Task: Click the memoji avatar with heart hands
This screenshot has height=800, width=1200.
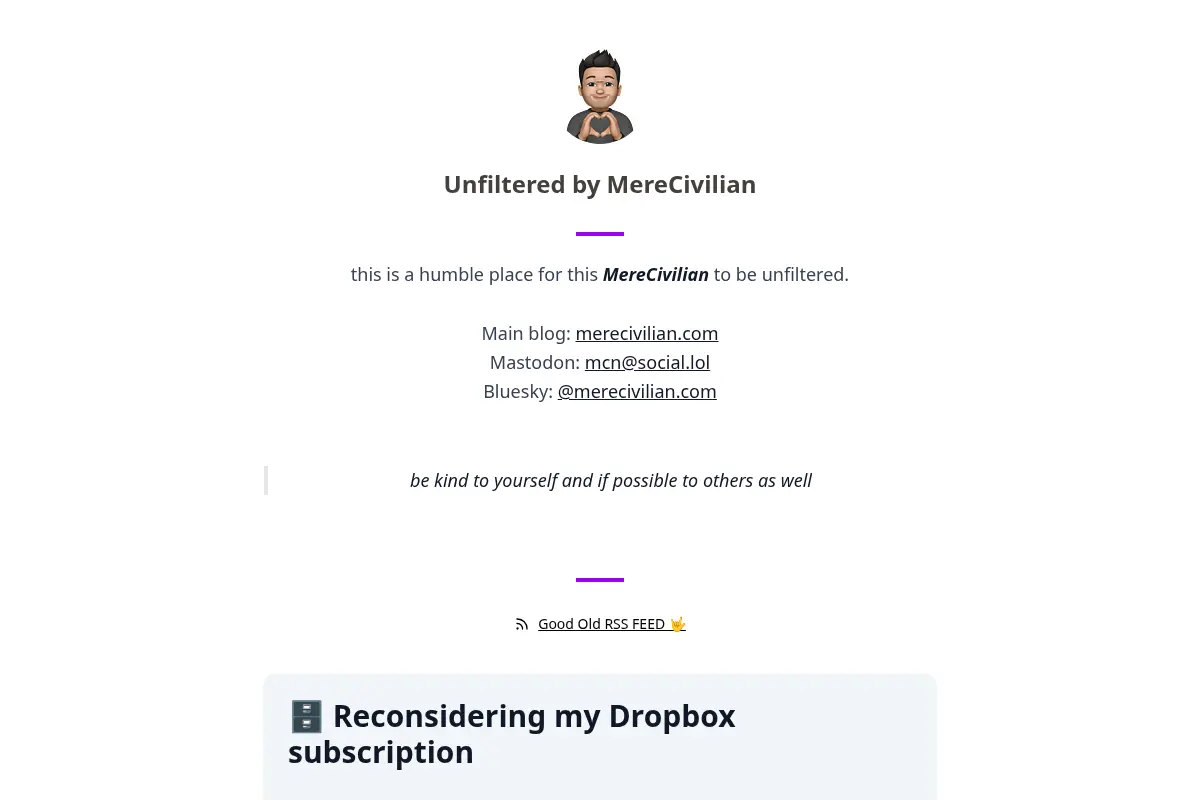Action: coord(600,96)
